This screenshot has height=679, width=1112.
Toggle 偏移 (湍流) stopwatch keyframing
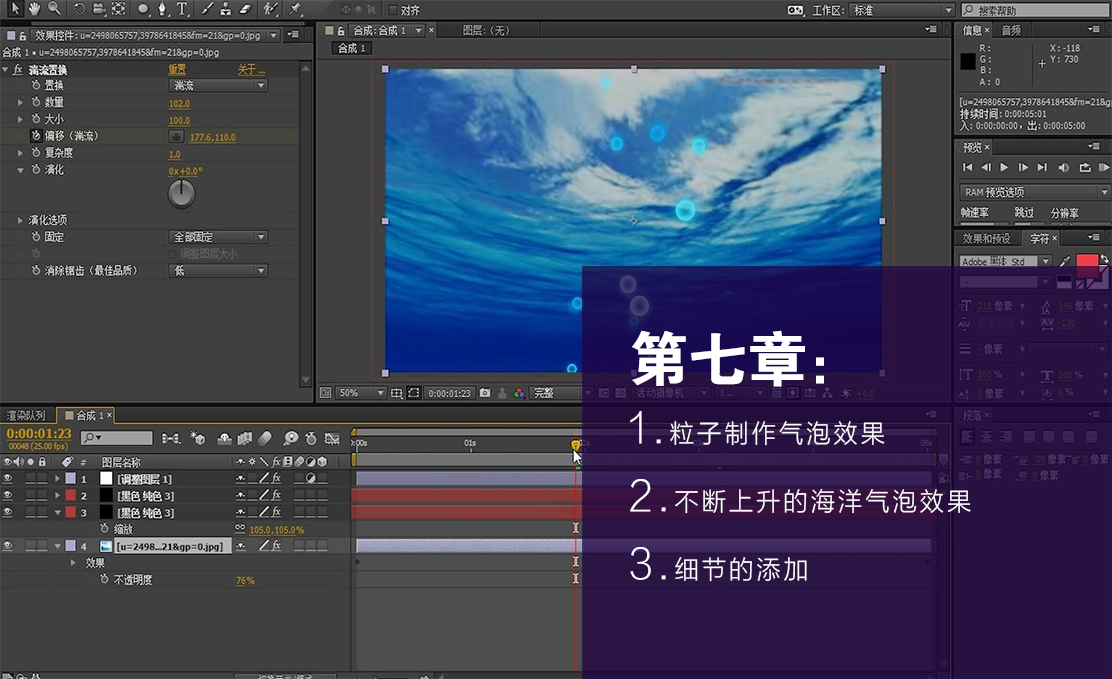click(35, 136)
